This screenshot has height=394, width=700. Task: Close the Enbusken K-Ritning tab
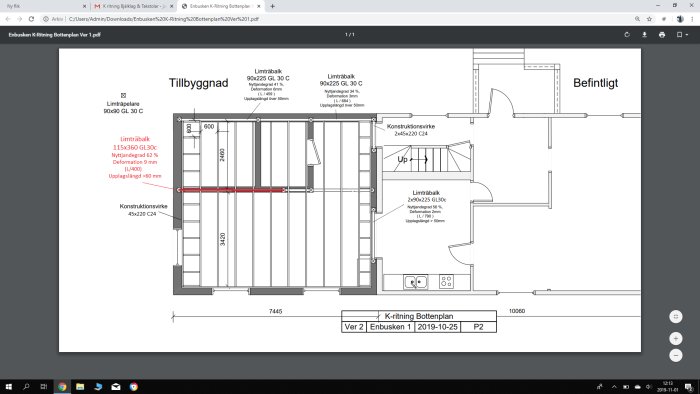pyautogui.click(x=258, y=6)
